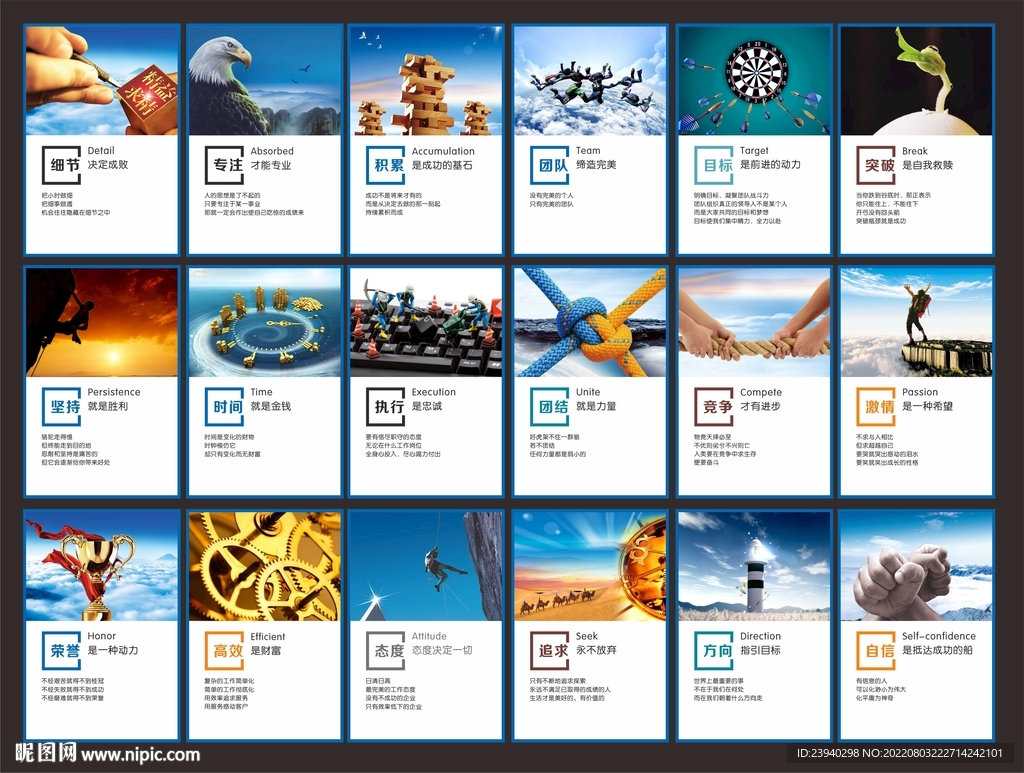1024x773 pixels.
Task: Select the rappelling climber Attitude image
Action: (x=426, y=566)
